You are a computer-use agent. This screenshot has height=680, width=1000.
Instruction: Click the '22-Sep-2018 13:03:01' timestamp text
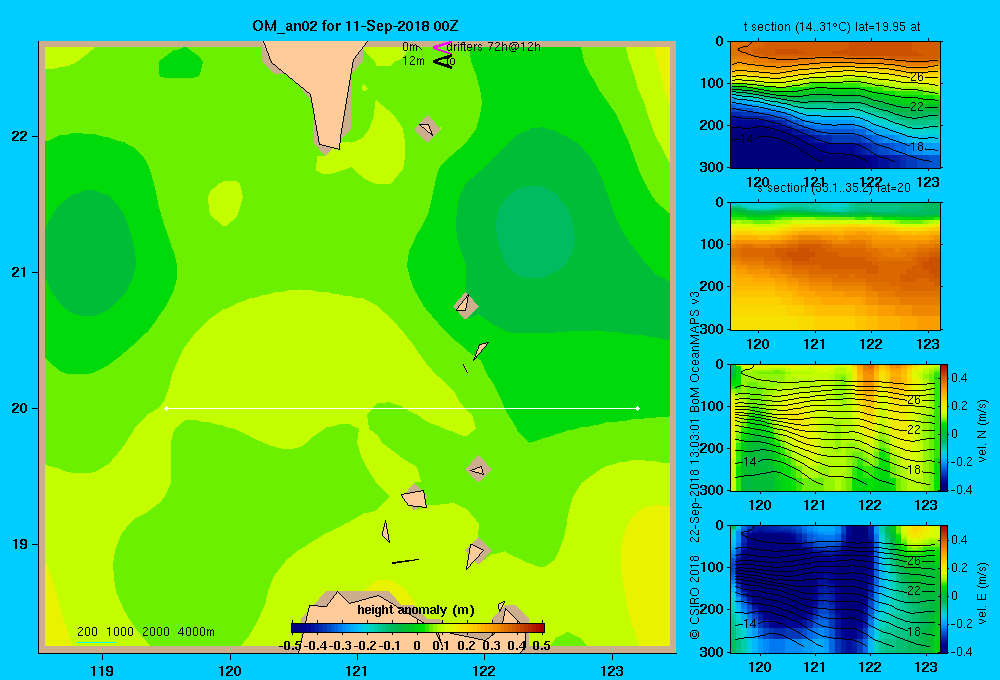(695, 480)
